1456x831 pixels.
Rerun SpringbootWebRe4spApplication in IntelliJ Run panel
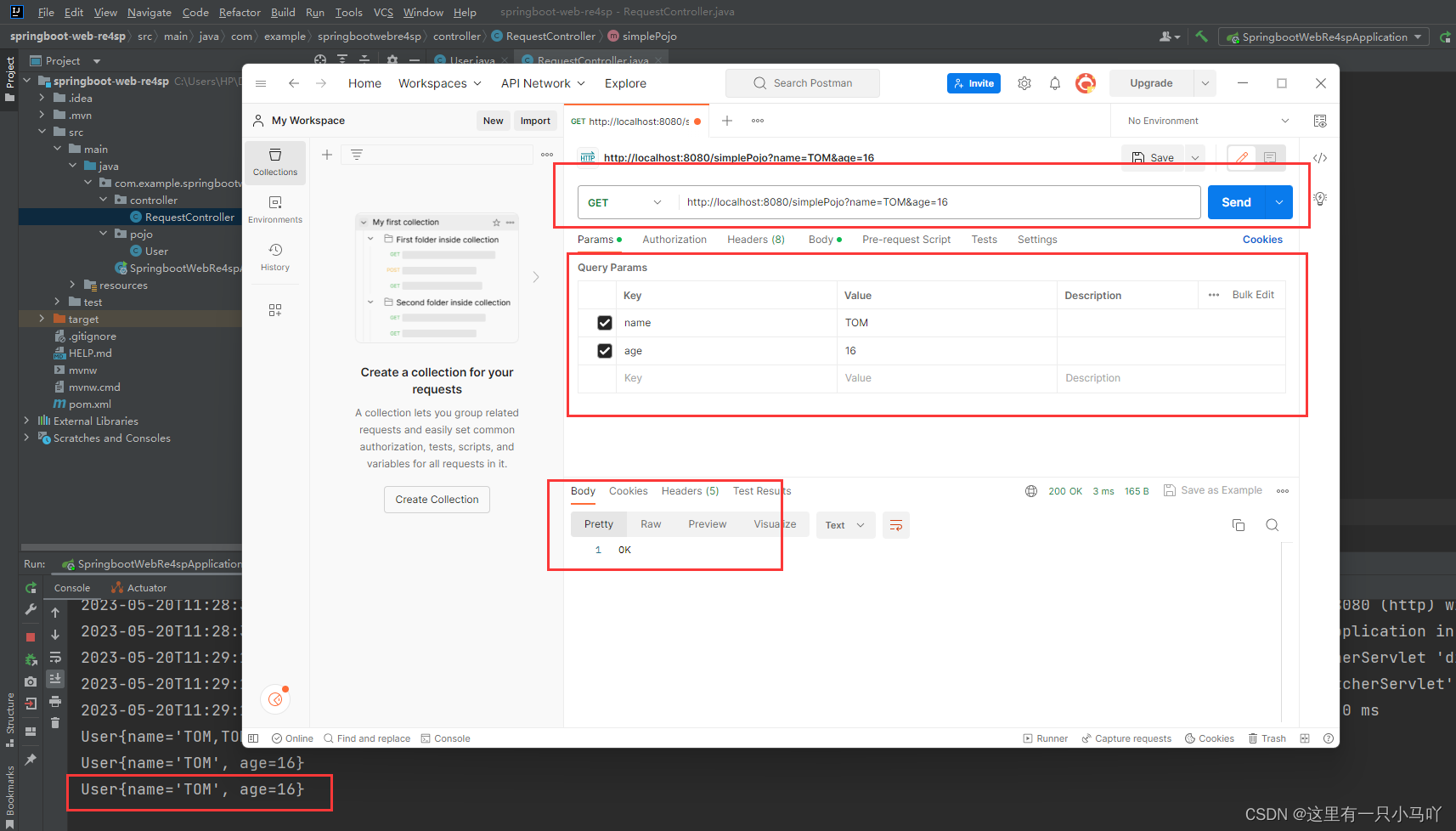31,588
